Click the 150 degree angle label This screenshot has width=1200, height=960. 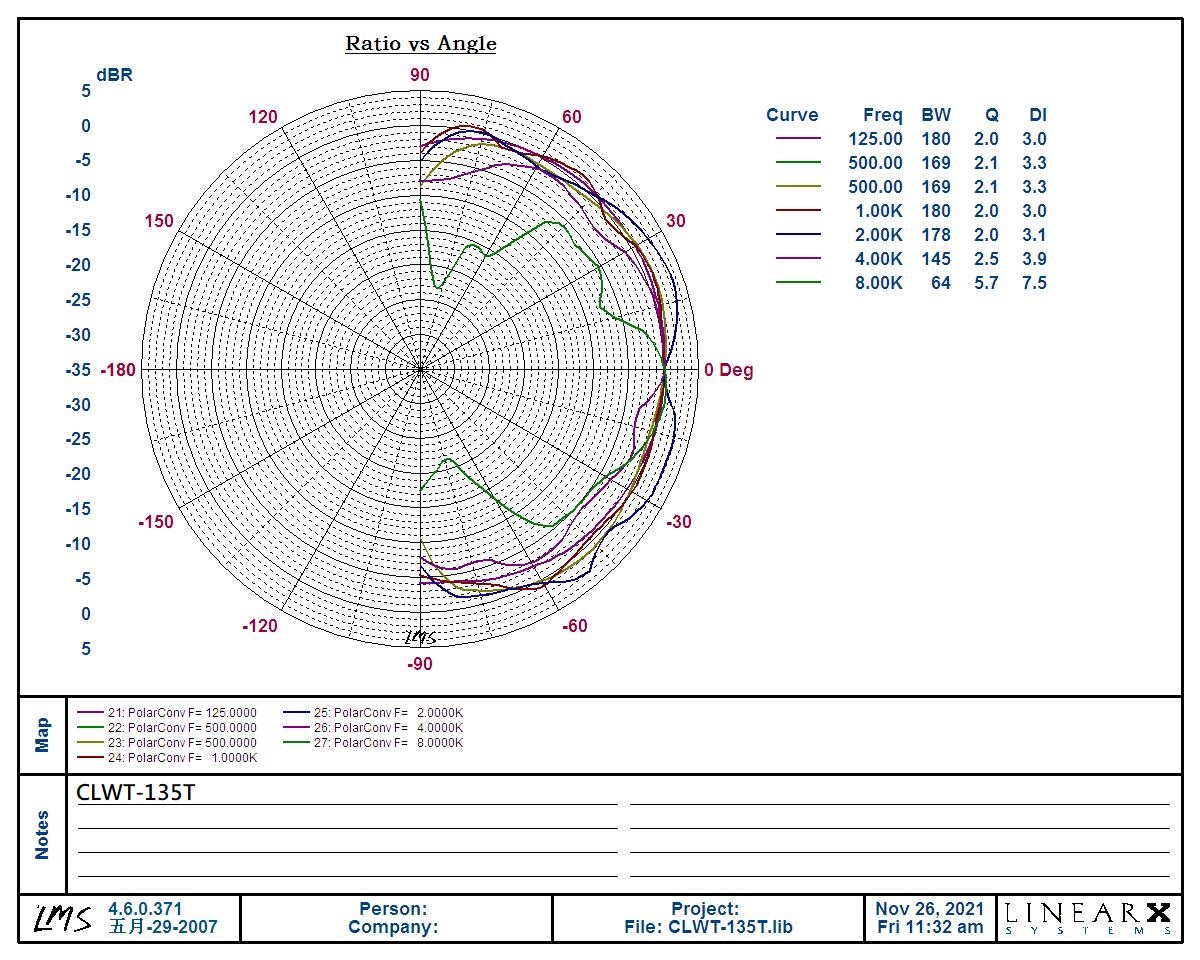point(158,221)
